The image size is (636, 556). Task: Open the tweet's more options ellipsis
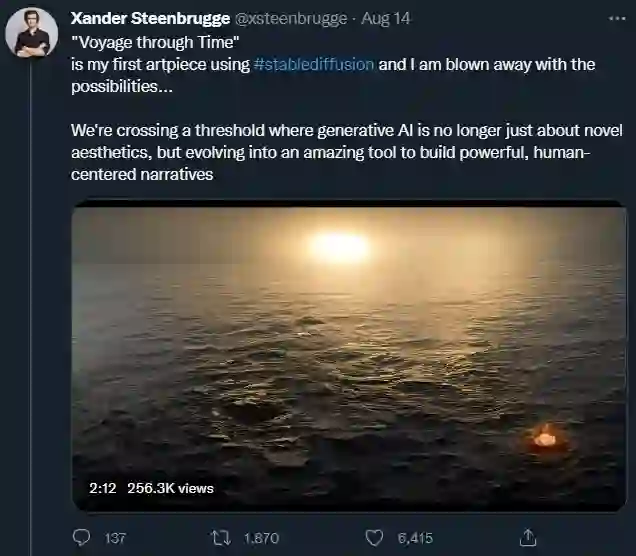click(614, 19)
